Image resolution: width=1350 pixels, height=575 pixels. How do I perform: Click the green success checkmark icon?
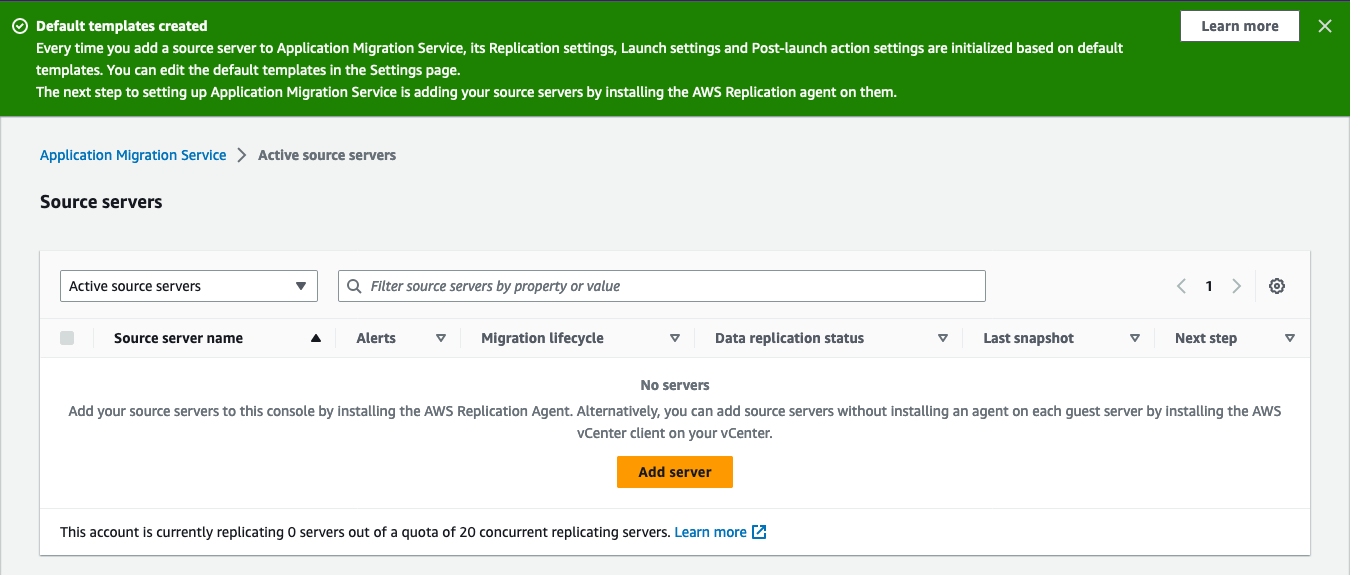(x=19, y=27)
